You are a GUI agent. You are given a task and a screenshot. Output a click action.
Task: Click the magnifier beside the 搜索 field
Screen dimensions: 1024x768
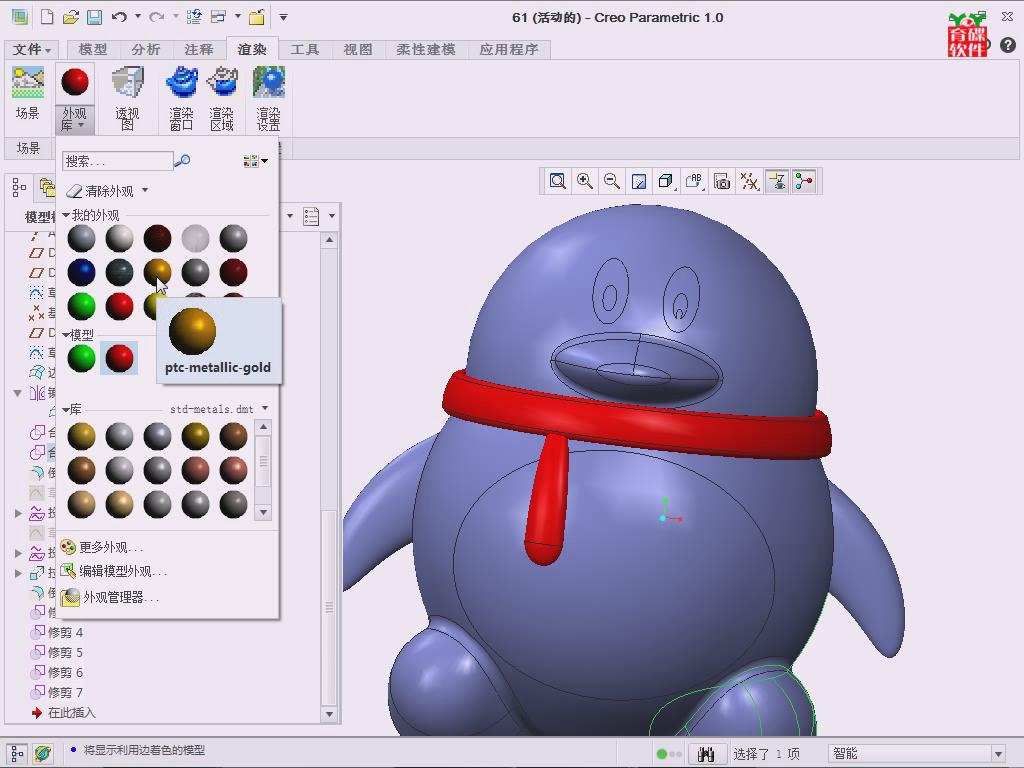click(183, 160)
